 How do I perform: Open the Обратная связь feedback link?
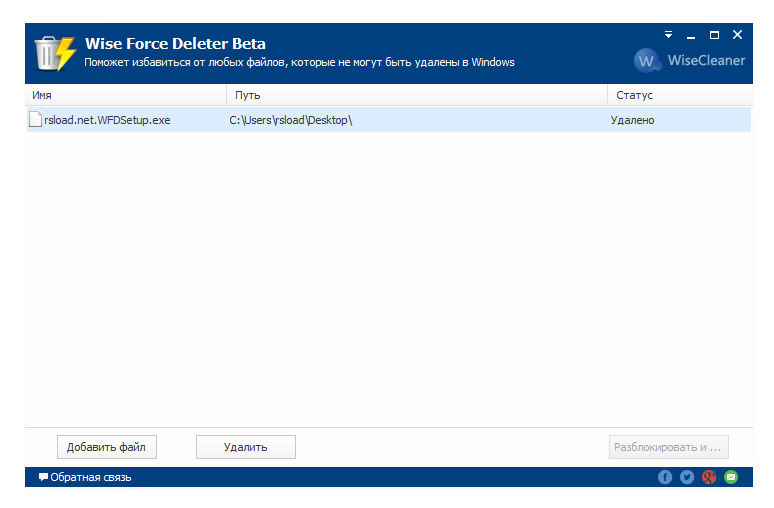click(85, 477)
